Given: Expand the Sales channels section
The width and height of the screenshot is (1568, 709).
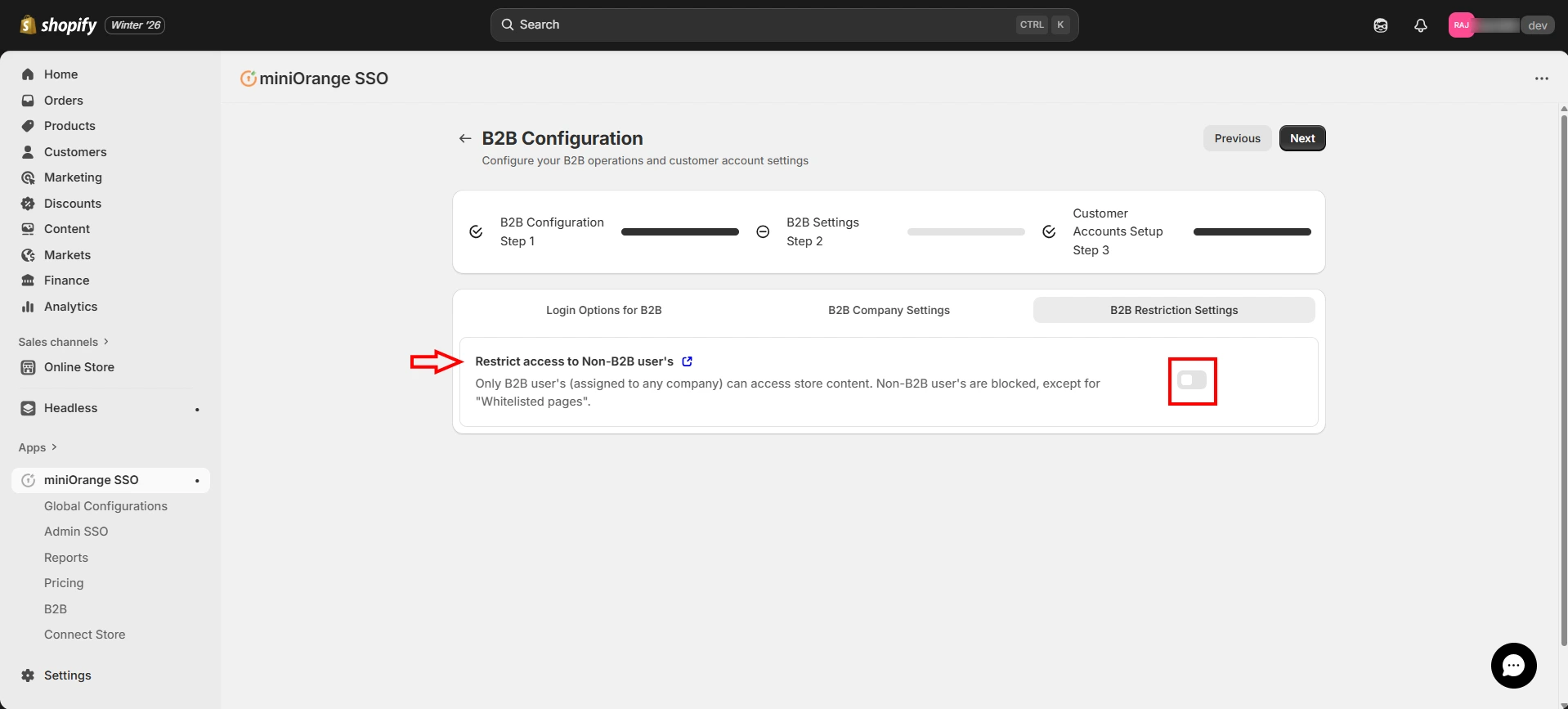Looking at the screenshot, I should [x=64, y=342].
